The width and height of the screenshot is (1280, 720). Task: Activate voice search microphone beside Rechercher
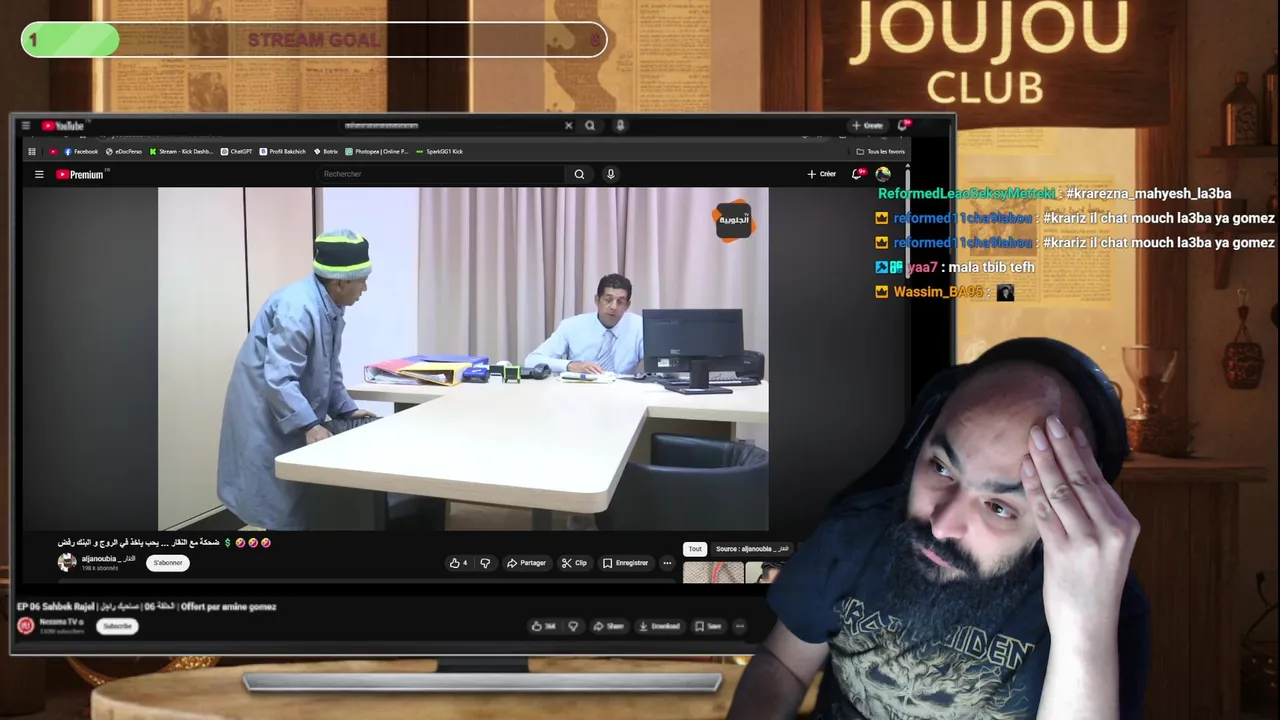coord(611,174)
